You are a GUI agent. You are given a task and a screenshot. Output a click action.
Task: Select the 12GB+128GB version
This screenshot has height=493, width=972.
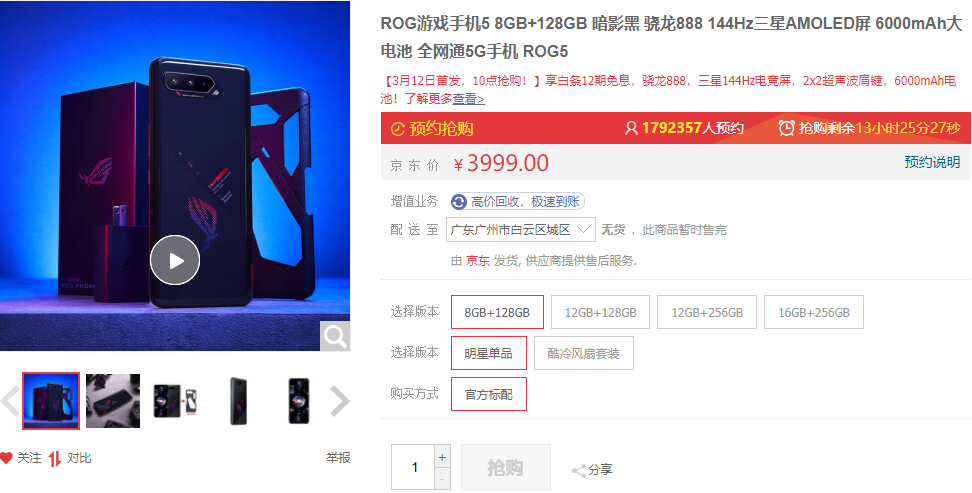[x=600, y=312]
